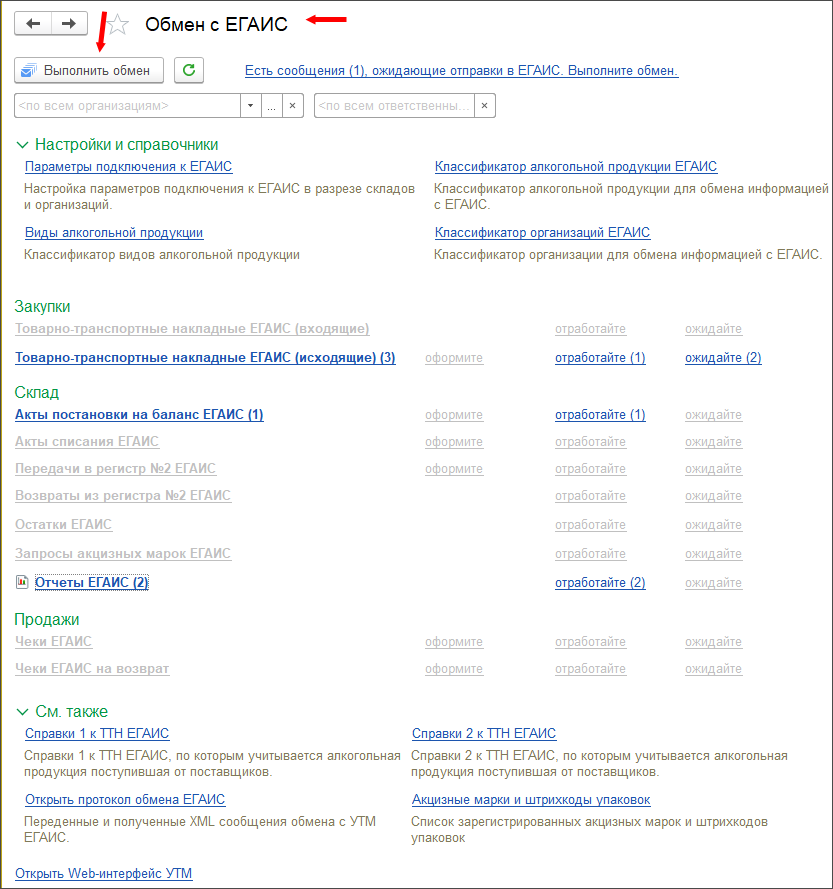The height and width of the screenshot is (889, 833).
Task: Go forward with the right arrow button
Action: click(x=69, y=24)
